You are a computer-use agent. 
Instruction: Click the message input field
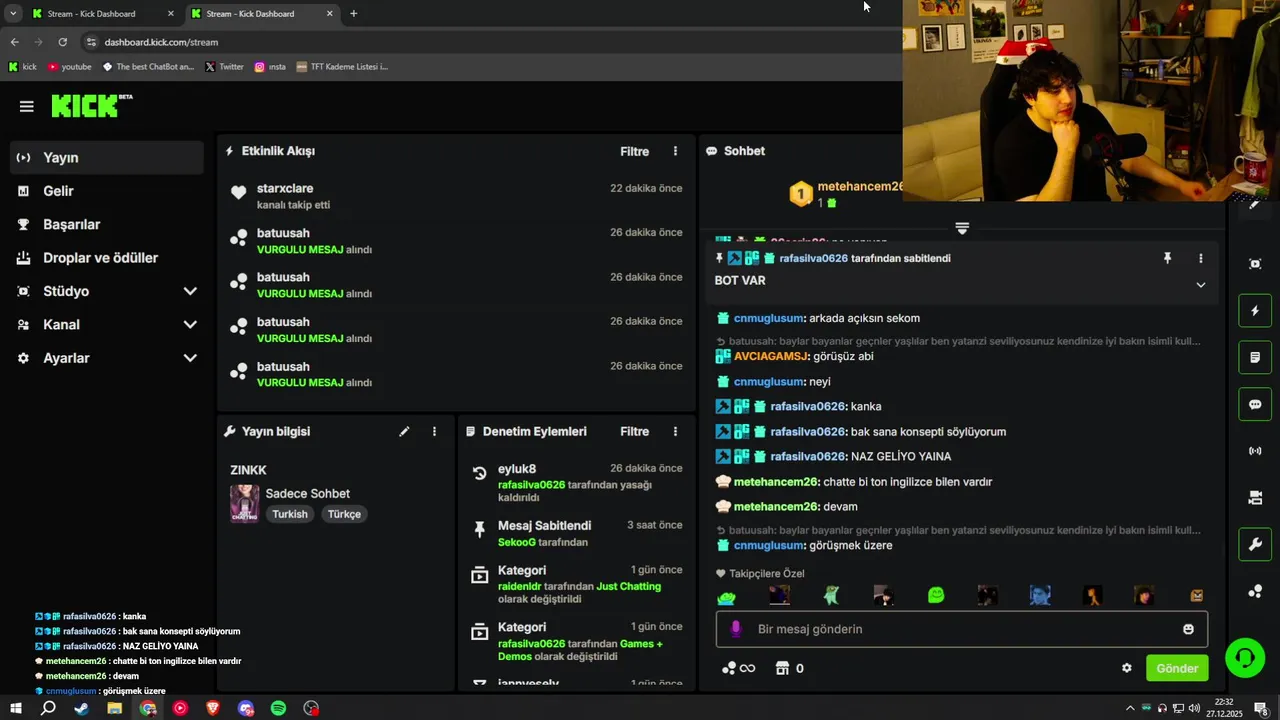tap(961, 629)
